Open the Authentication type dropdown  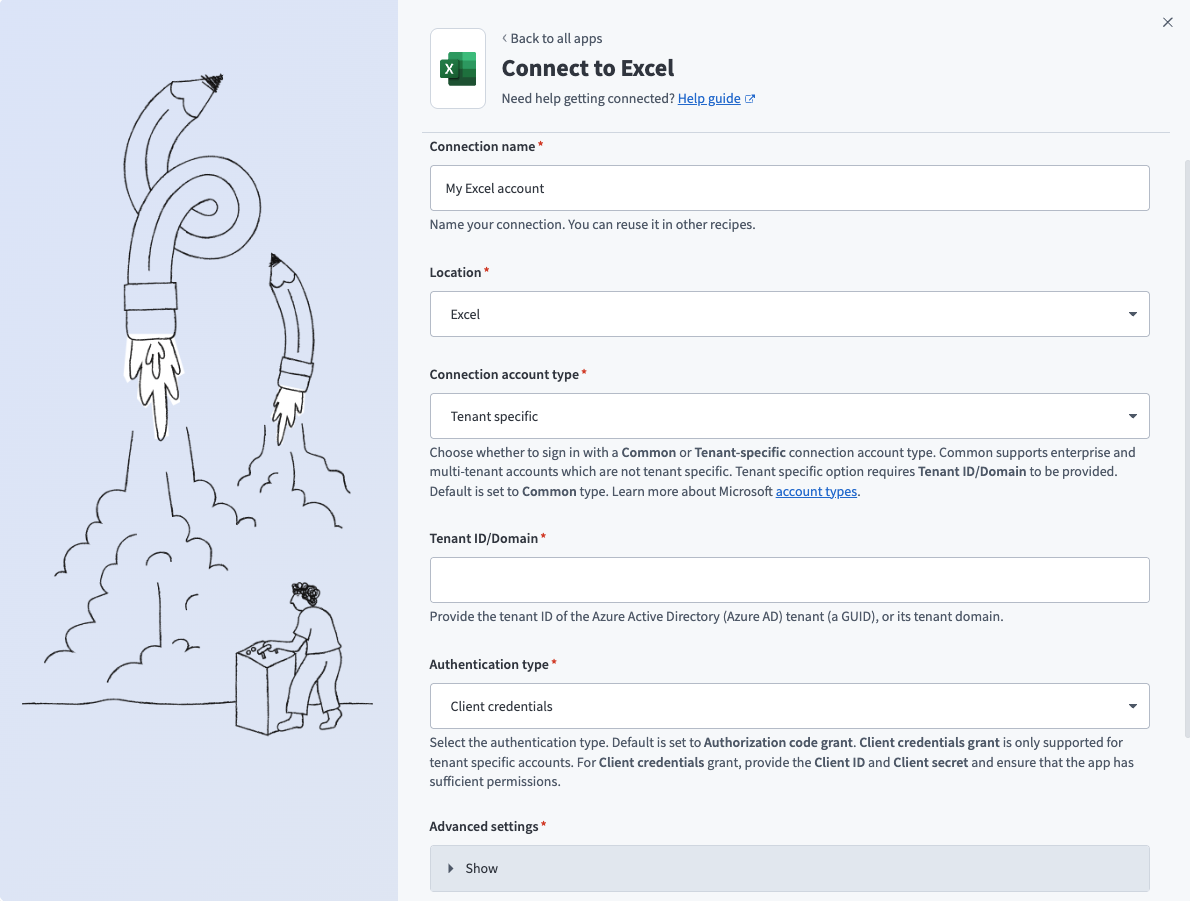click(789, 706)
